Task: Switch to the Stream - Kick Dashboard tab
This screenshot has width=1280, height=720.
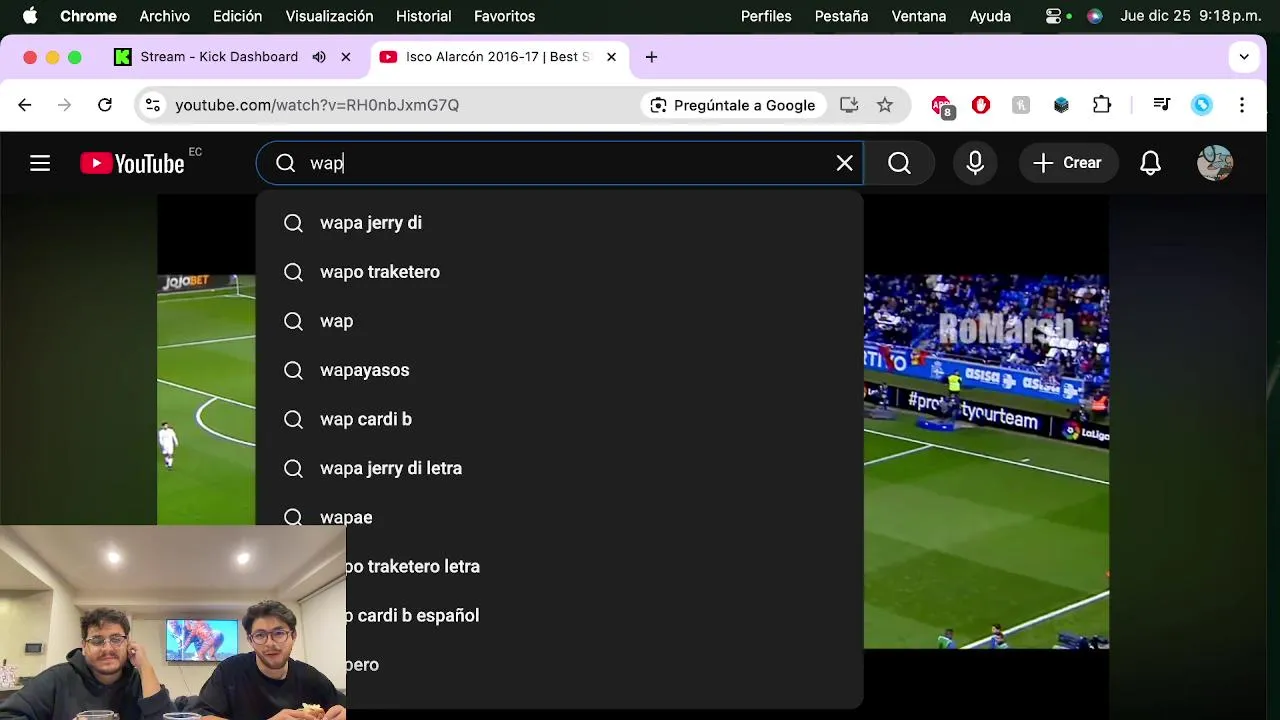Action: pyautogui.click(x=218, y=57)
